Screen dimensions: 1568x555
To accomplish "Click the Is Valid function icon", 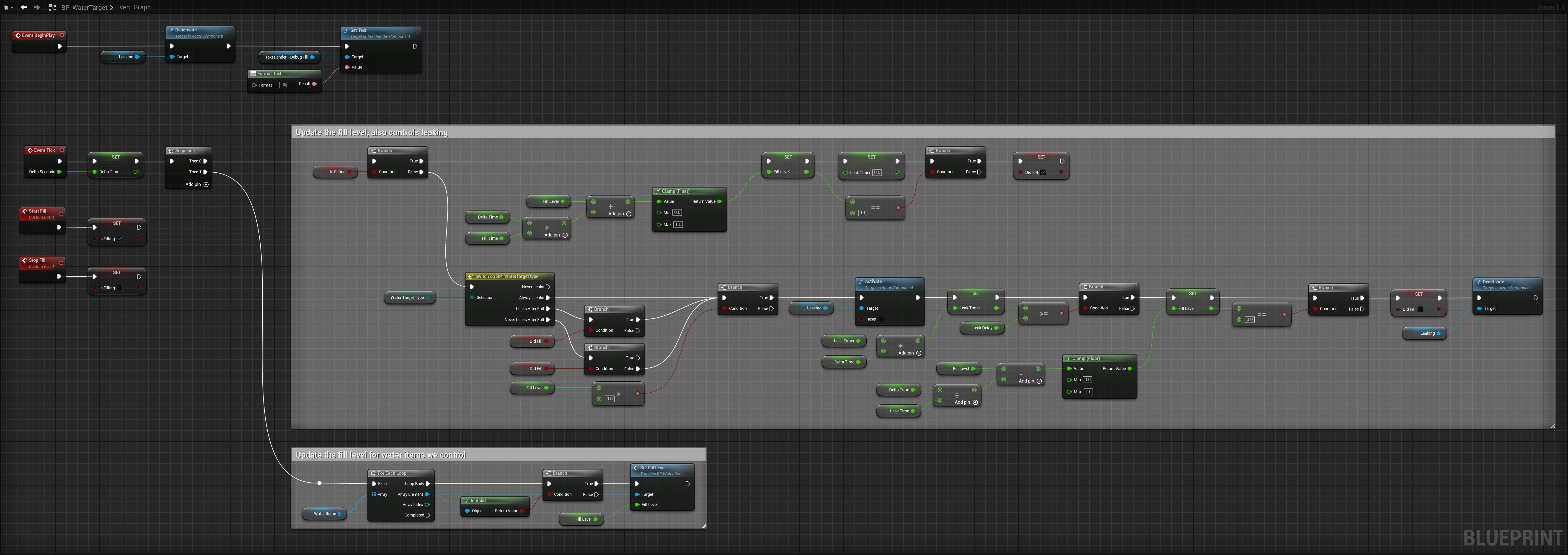I will (x=466, y=501).
